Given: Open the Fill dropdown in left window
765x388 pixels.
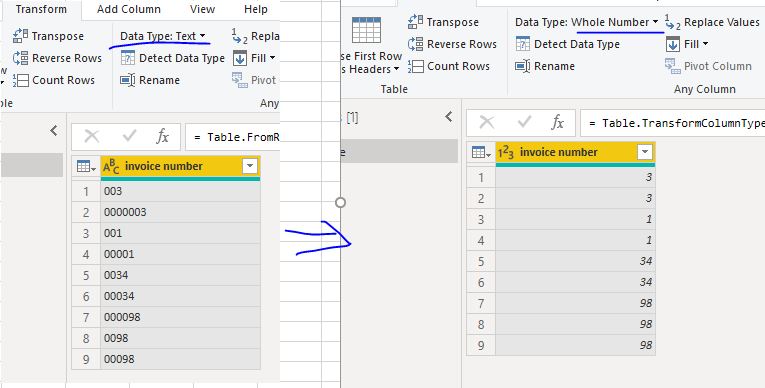Looking at the screenshot, I should (254, 58).
